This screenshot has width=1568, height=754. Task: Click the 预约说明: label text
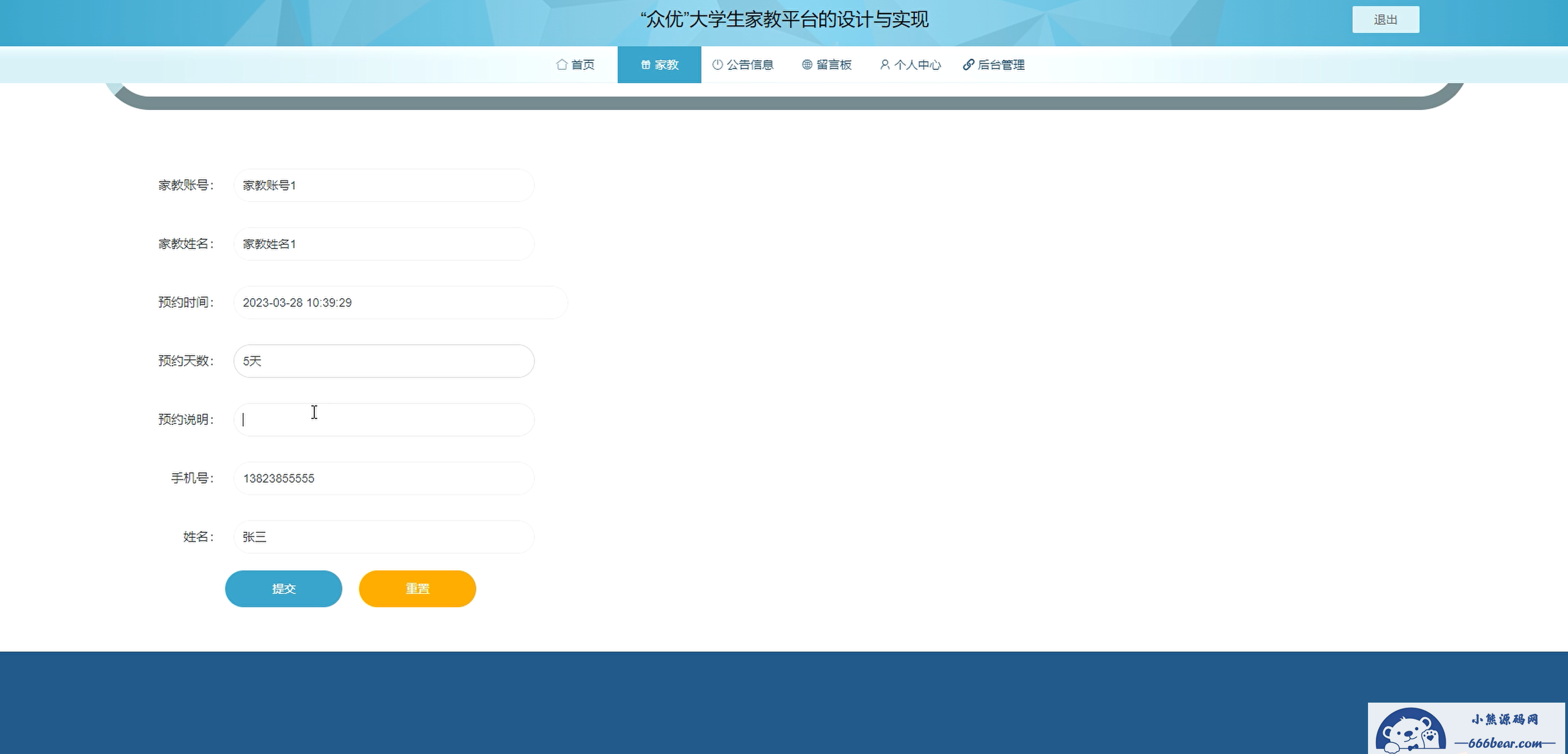click(186, 419)
